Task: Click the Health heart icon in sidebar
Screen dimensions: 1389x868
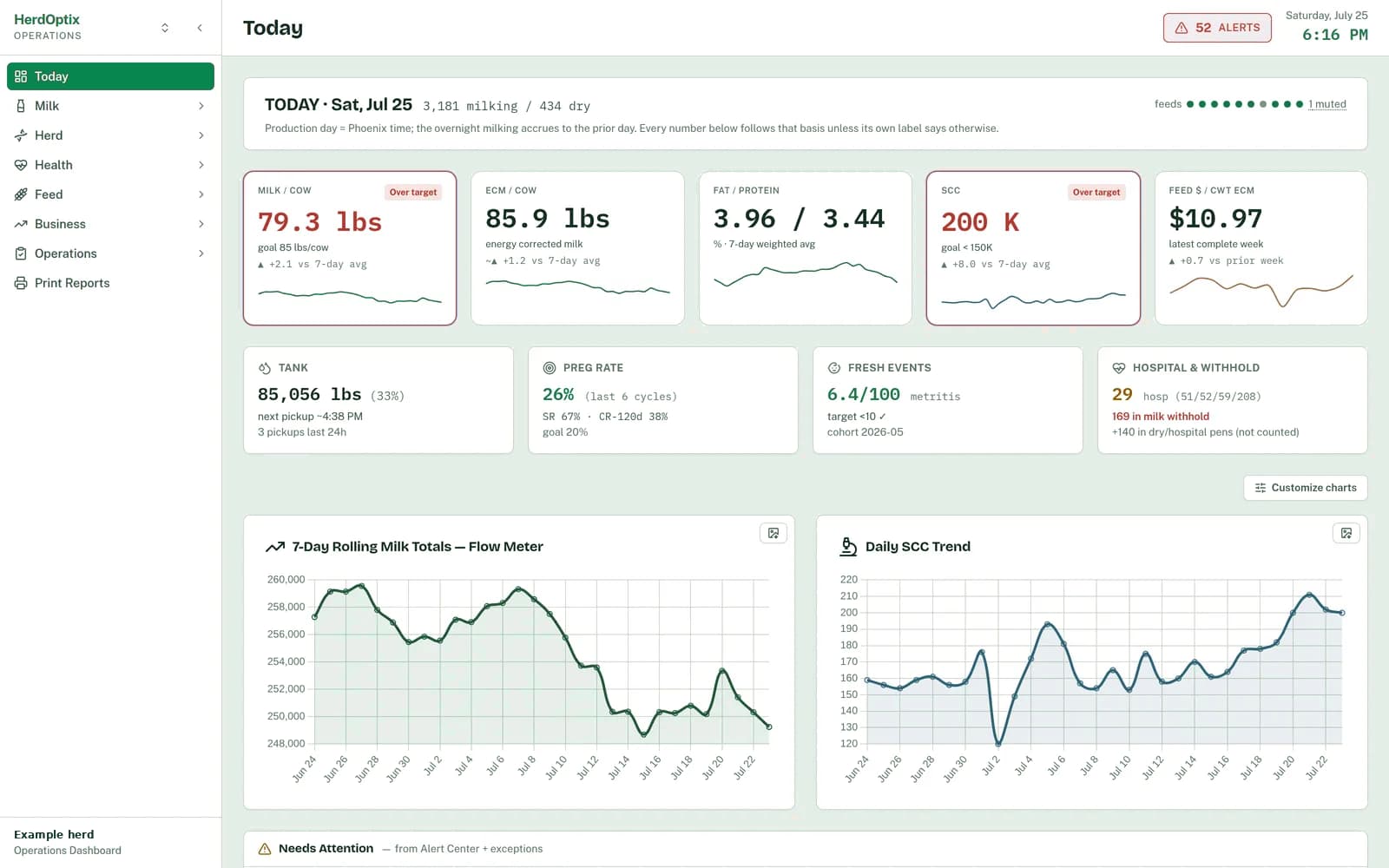Action: click(21, 165)
